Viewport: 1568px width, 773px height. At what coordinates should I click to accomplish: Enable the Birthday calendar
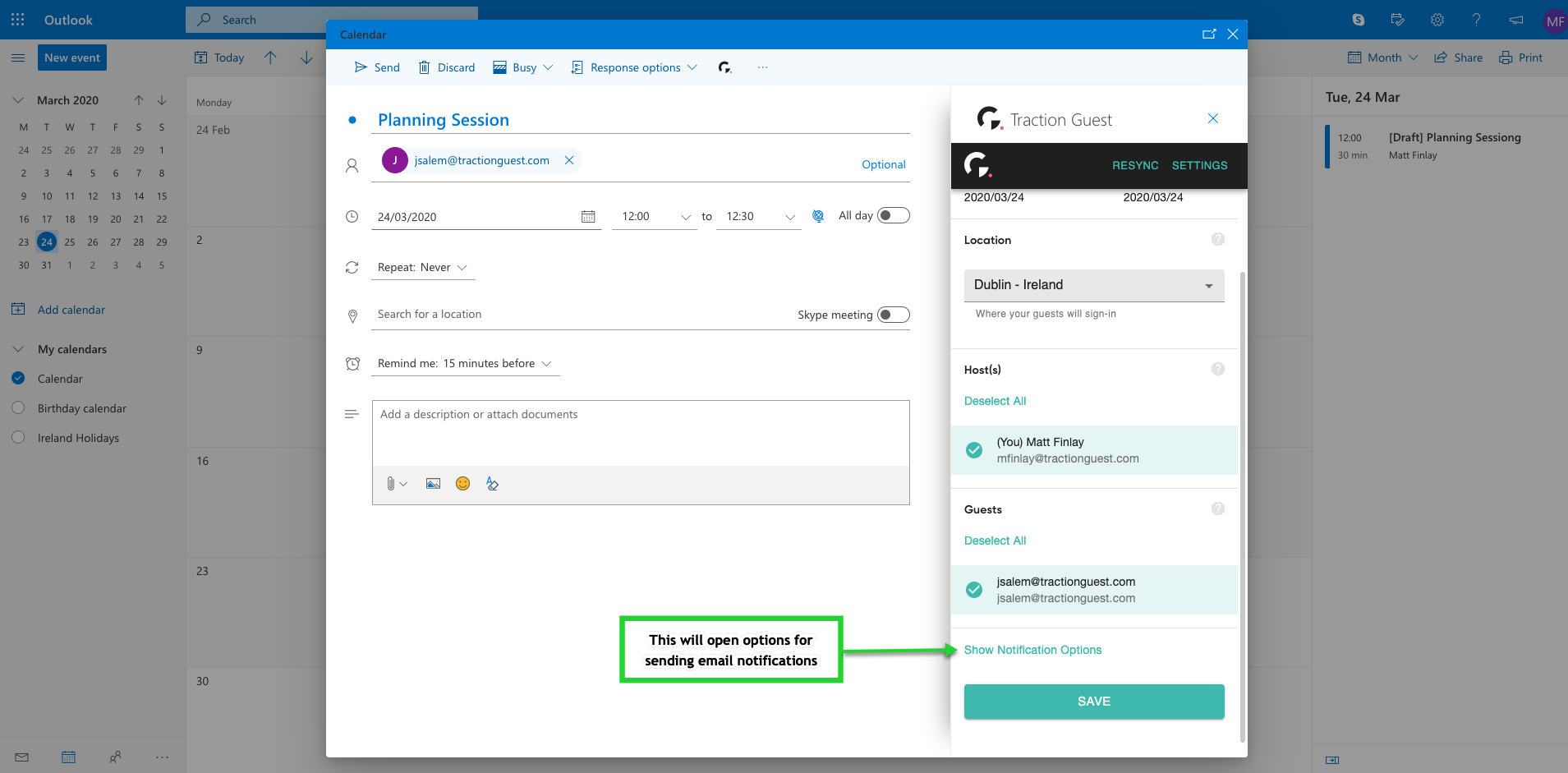(x=18, y=407)
